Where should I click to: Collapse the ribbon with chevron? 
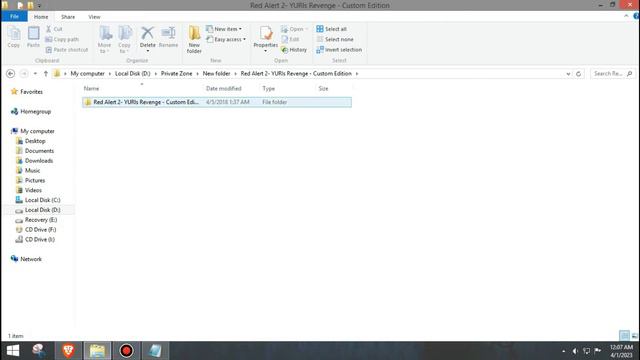tap(626, 16)
